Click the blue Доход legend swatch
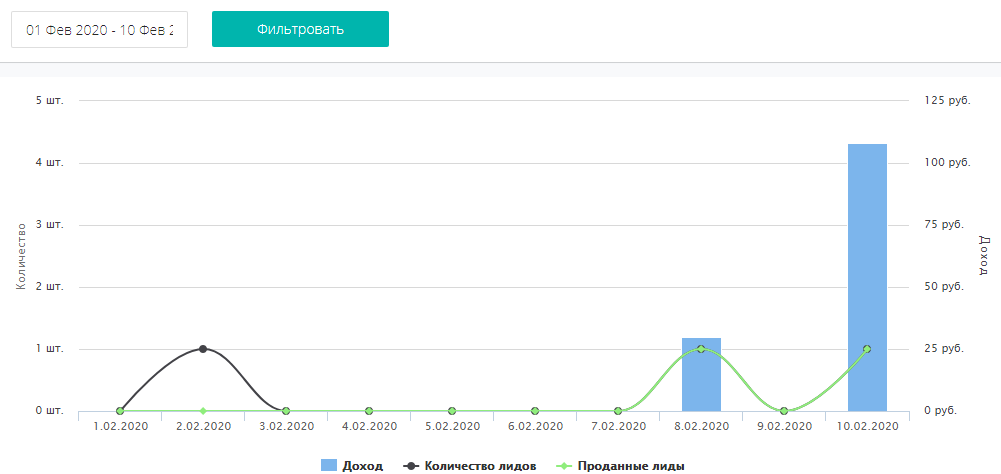The height and width of the screenshot is (474, 1001). (x=329, y=466)
